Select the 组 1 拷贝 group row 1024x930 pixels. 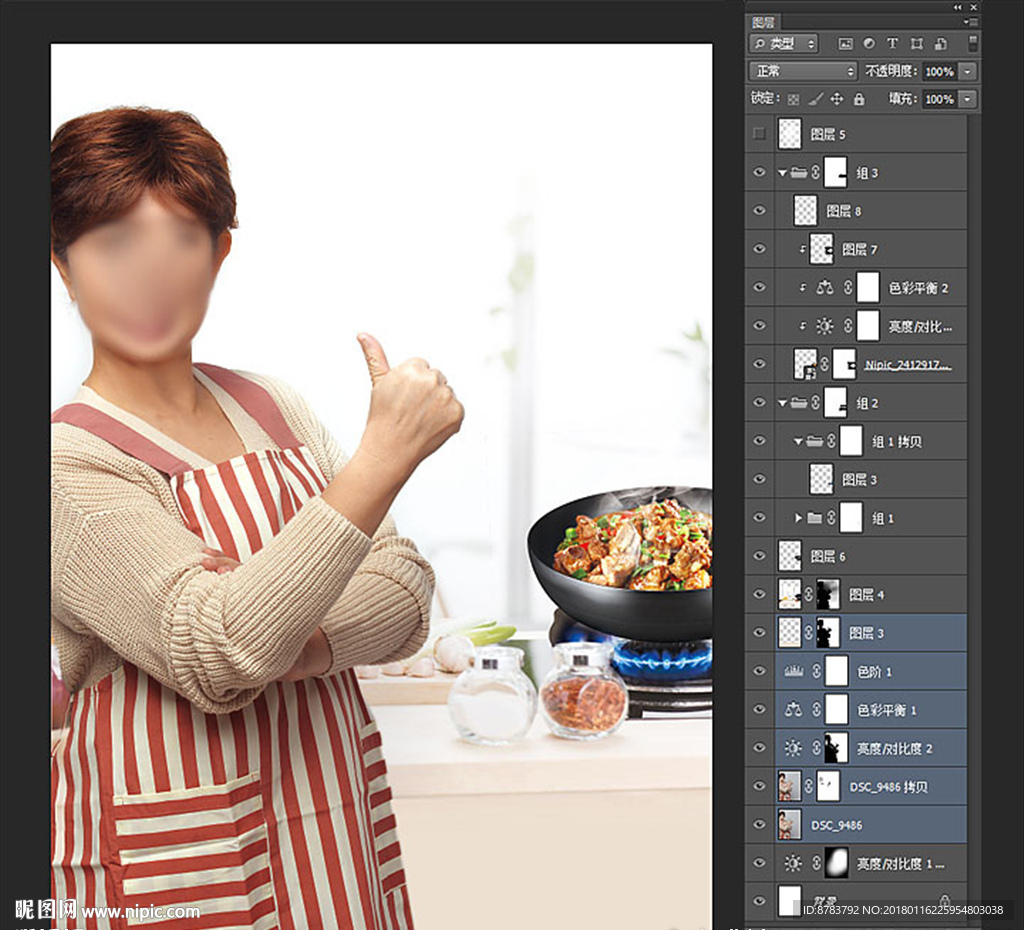(x=869, y=441)
